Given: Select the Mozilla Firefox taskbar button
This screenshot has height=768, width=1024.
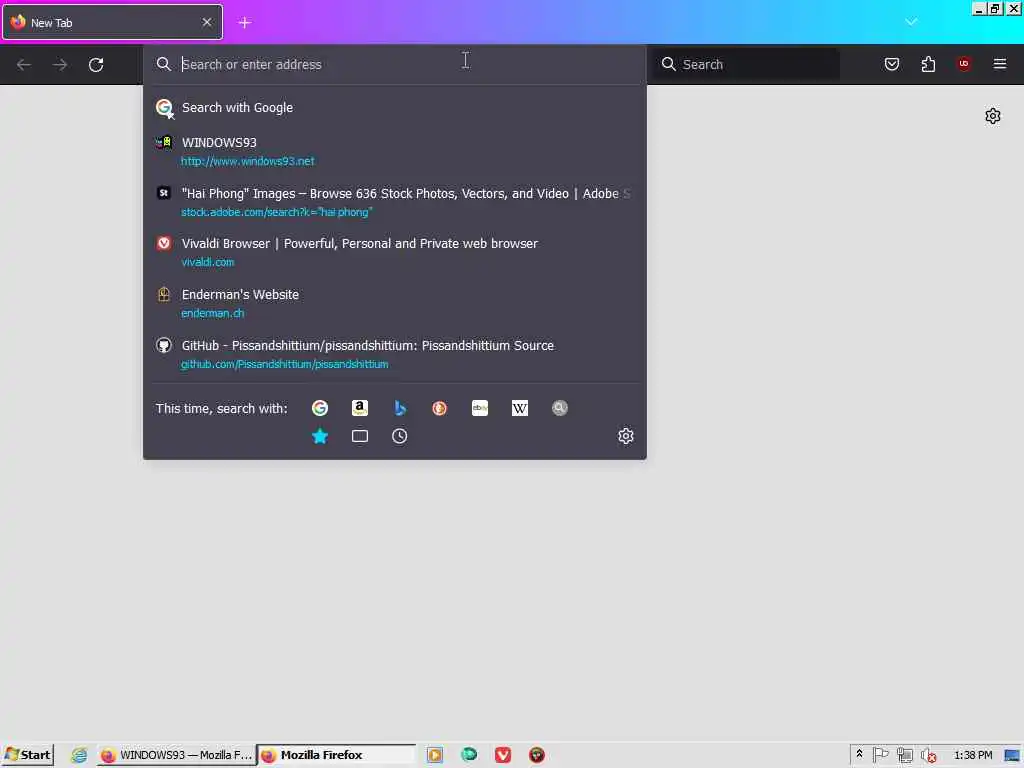Looking at the screenshot, I should (336, 755).
